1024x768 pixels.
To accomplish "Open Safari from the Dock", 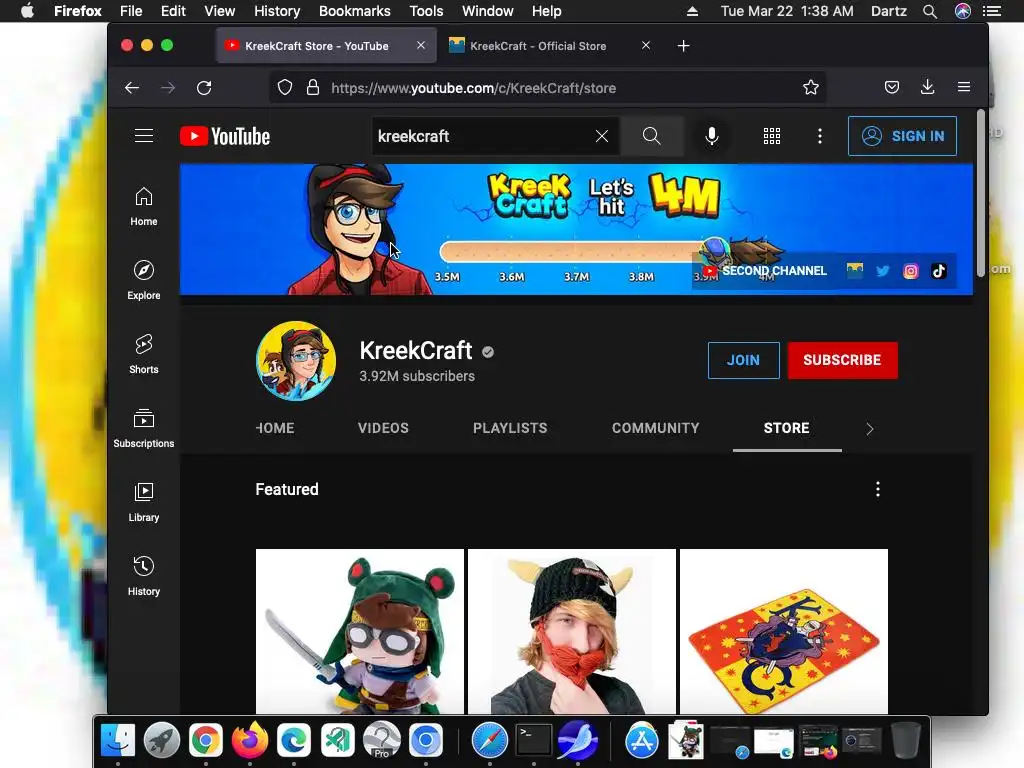I will [490, 741].
